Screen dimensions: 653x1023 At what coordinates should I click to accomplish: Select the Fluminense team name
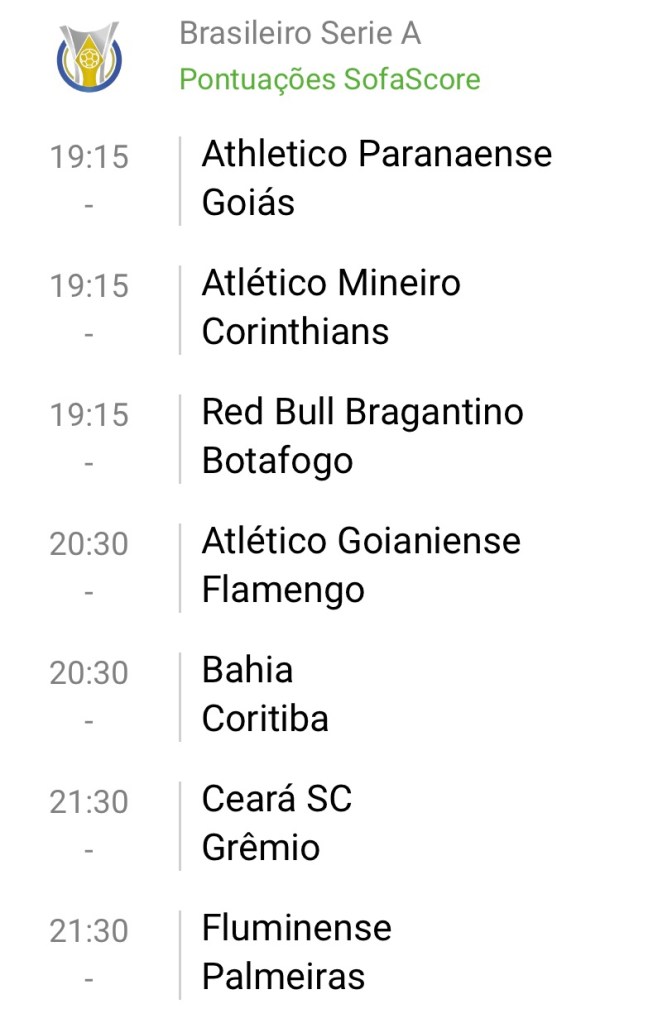[296, 928]
